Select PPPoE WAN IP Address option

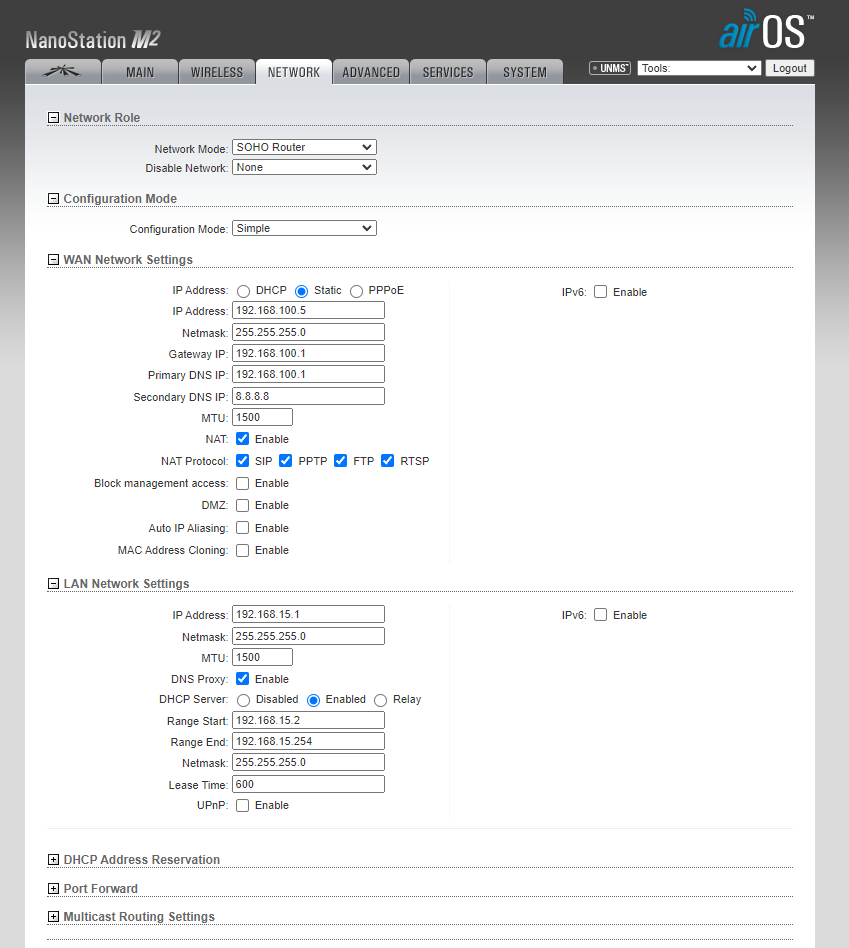[356, 291]
